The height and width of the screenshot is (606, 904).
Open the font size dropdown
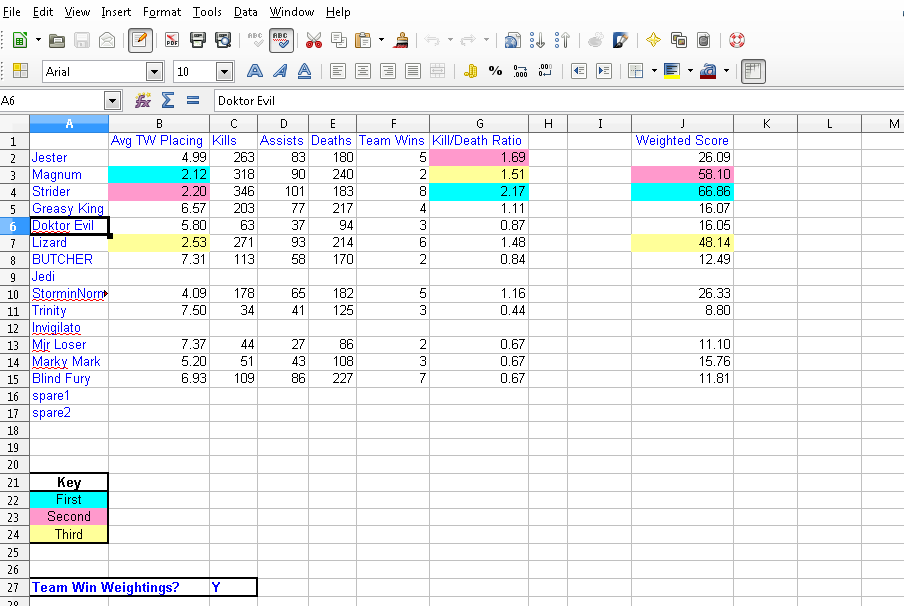click(x=224, y=71)
